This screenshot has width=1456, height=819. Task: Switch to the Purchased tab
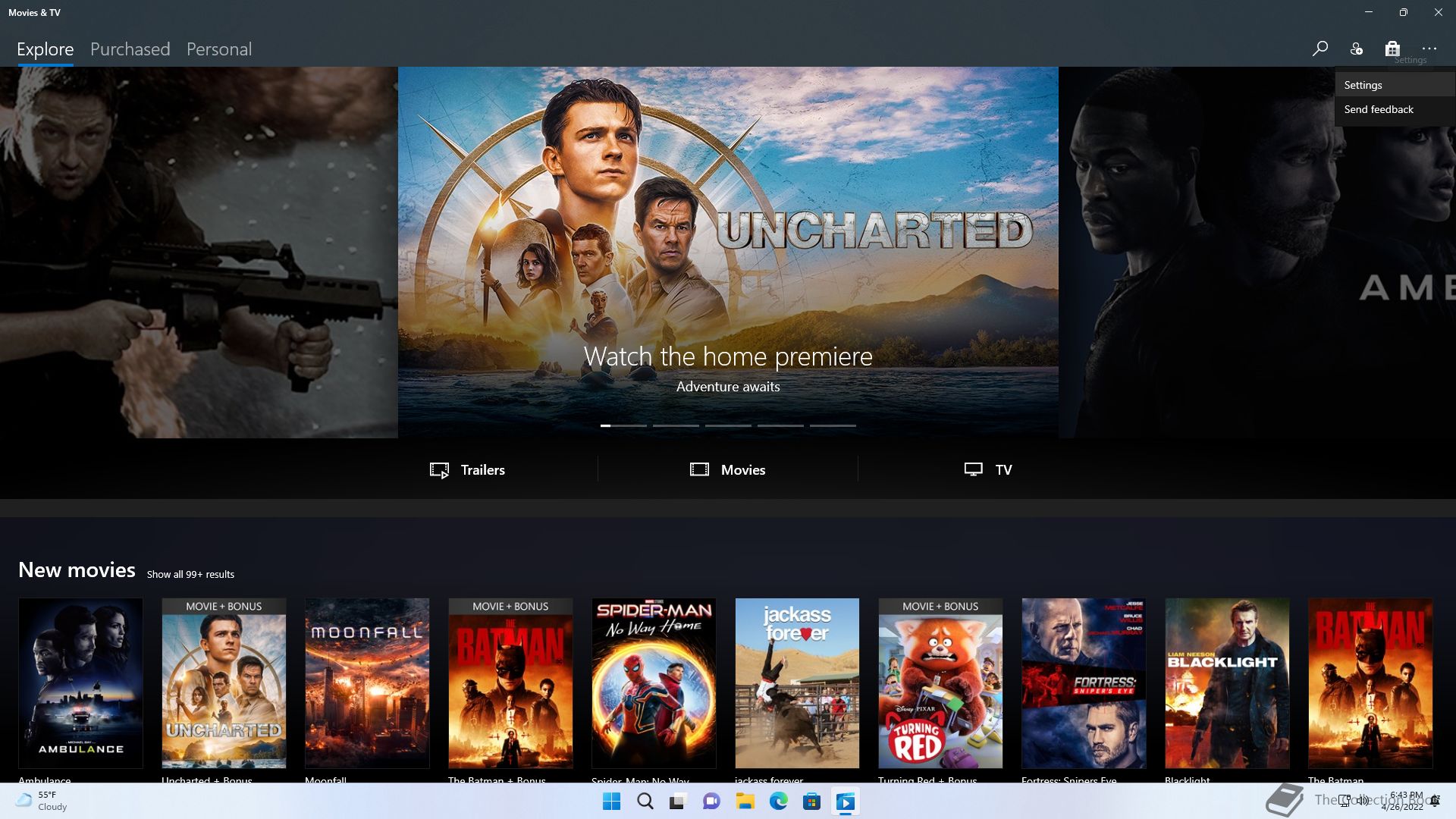coord(130,49)
